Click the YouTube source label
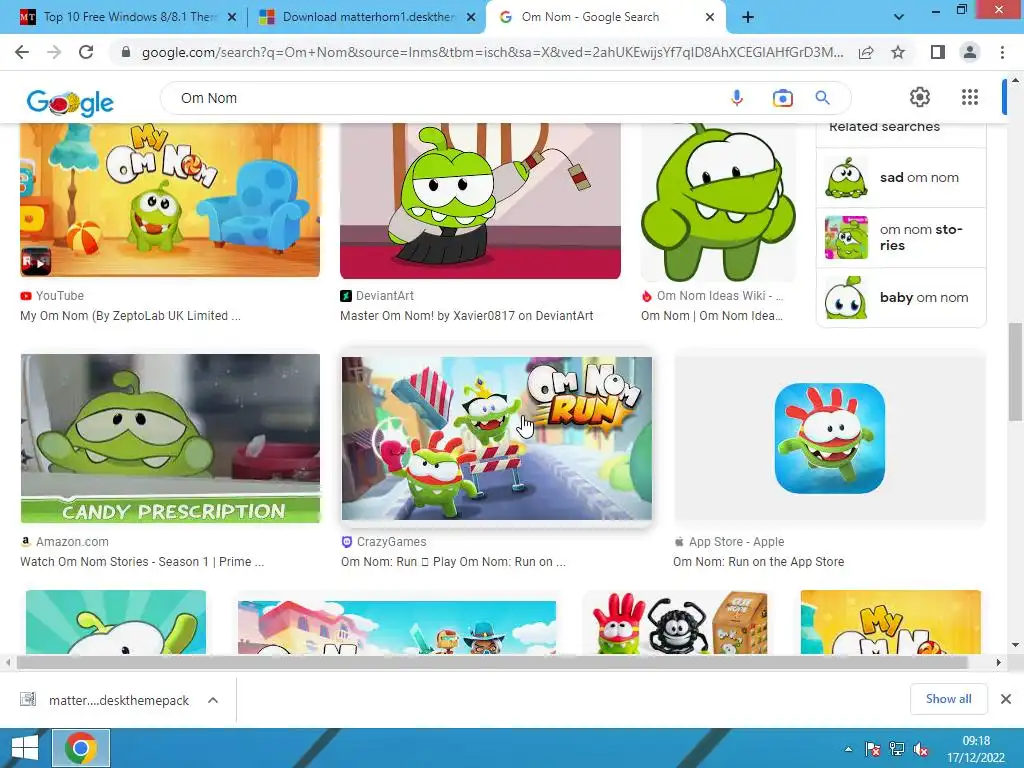 point(59,296)
